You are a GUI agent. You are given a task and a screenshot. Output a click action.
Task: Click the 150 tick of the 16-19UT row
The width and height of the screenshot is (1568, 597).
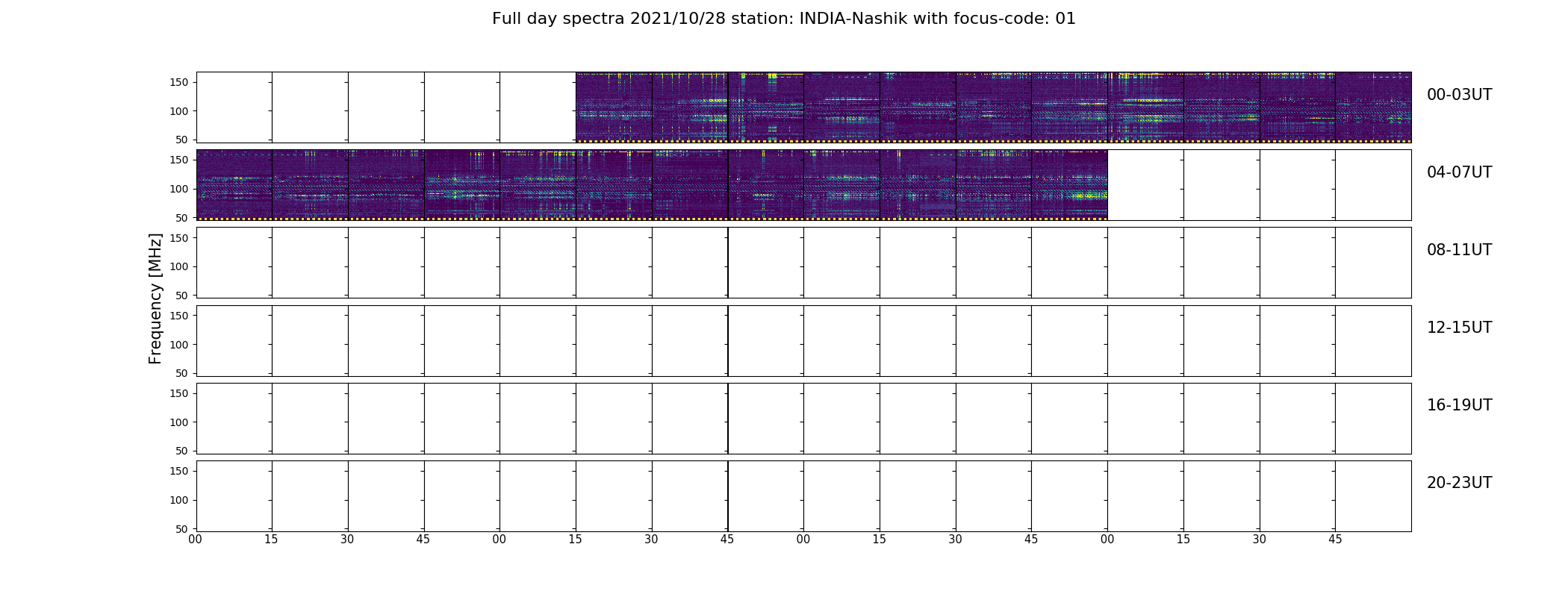click(178, 393)
